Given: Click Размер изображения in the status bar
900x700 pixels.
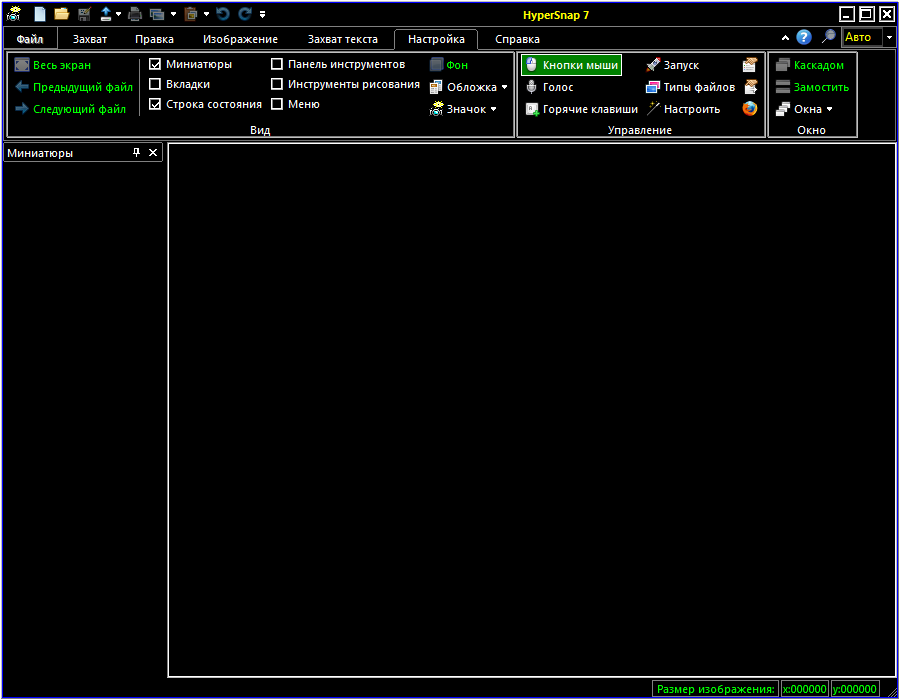Looking at the screenshot, I should click(x=715, y=689).
